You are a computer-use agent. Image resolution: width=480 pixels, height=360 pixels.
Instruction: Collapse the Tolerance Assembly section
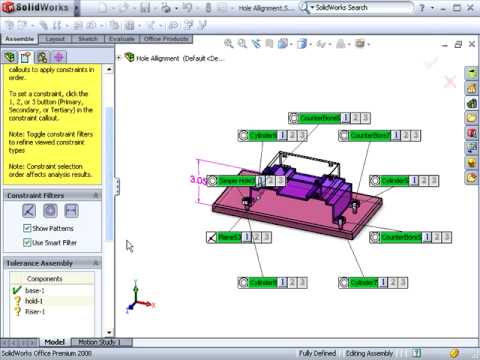click(x=96, y=263)
